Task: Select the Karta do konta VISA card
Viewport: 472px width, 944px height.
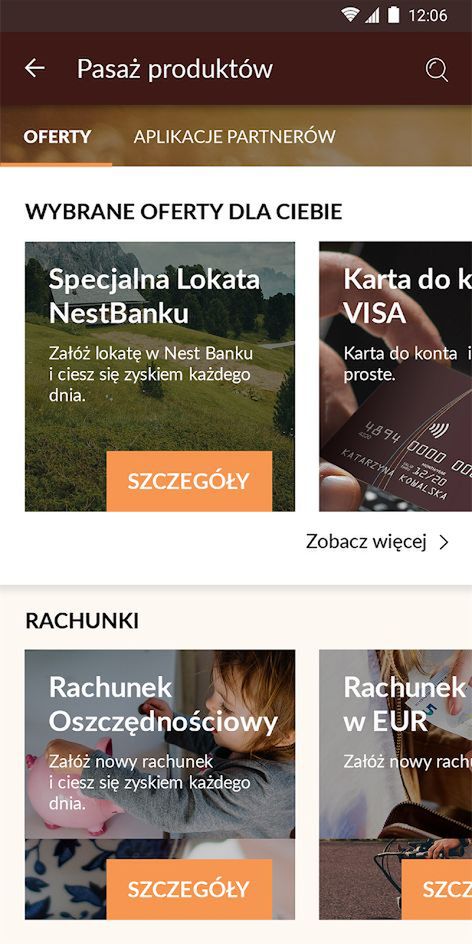Action: pos(396,377)
